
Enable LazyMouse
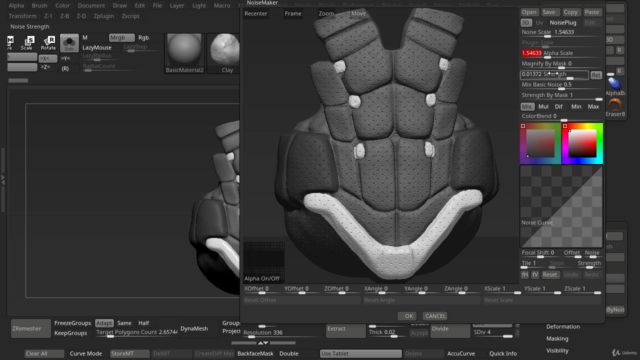(97, 48)
